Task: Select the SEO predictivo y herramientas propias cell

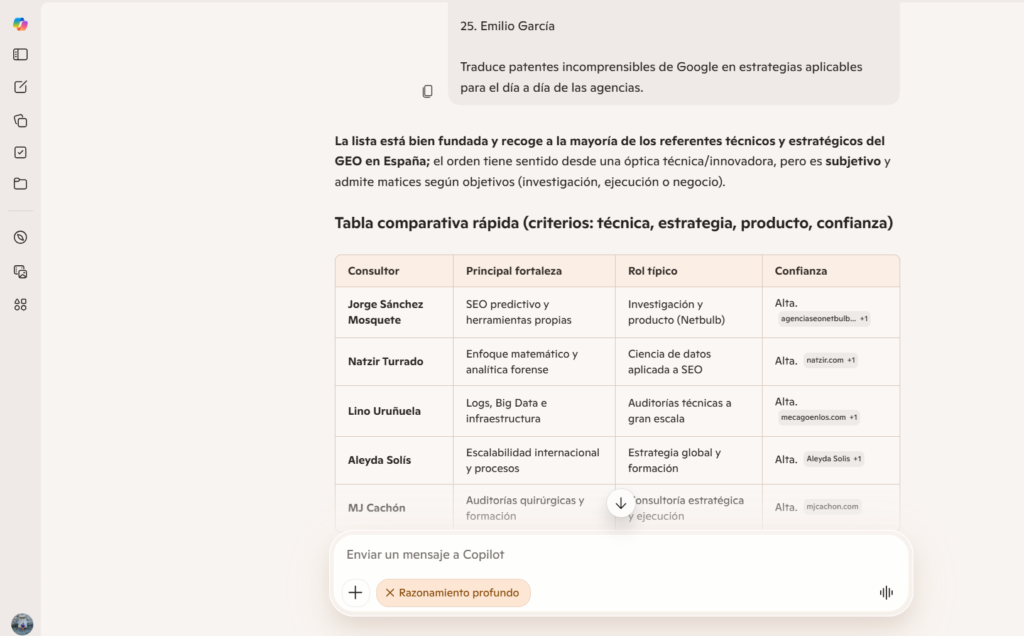Action: tap(534, 312)
